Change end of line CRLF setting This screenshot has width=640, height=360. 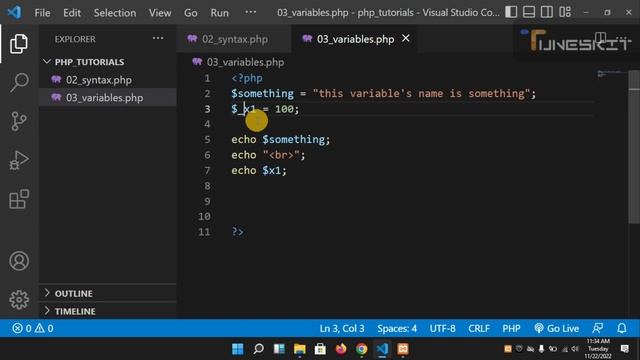(x=479, y=328)
